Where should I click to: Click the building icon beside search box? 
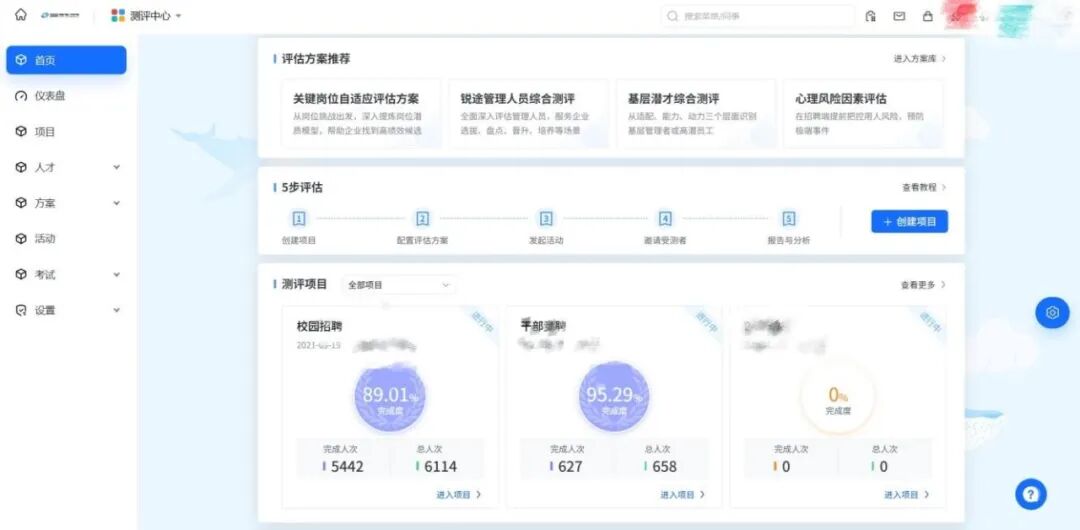point(871,16)
